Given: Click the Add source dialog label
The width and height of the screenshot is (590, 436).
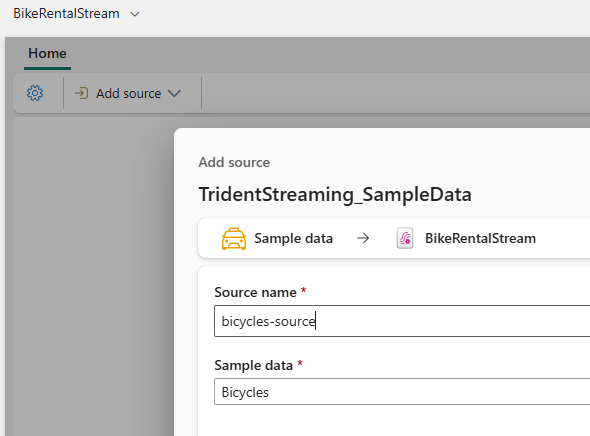Looking at the screenshot, I should [x=234, y=163].
